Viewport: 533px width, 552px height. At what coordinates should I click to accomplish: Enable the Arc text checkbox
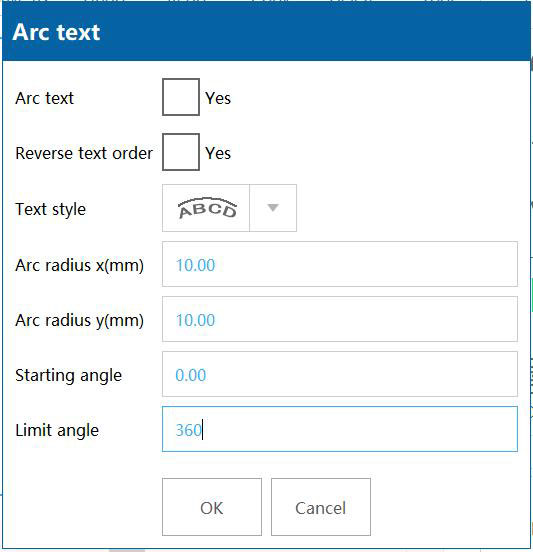point(181,97)
